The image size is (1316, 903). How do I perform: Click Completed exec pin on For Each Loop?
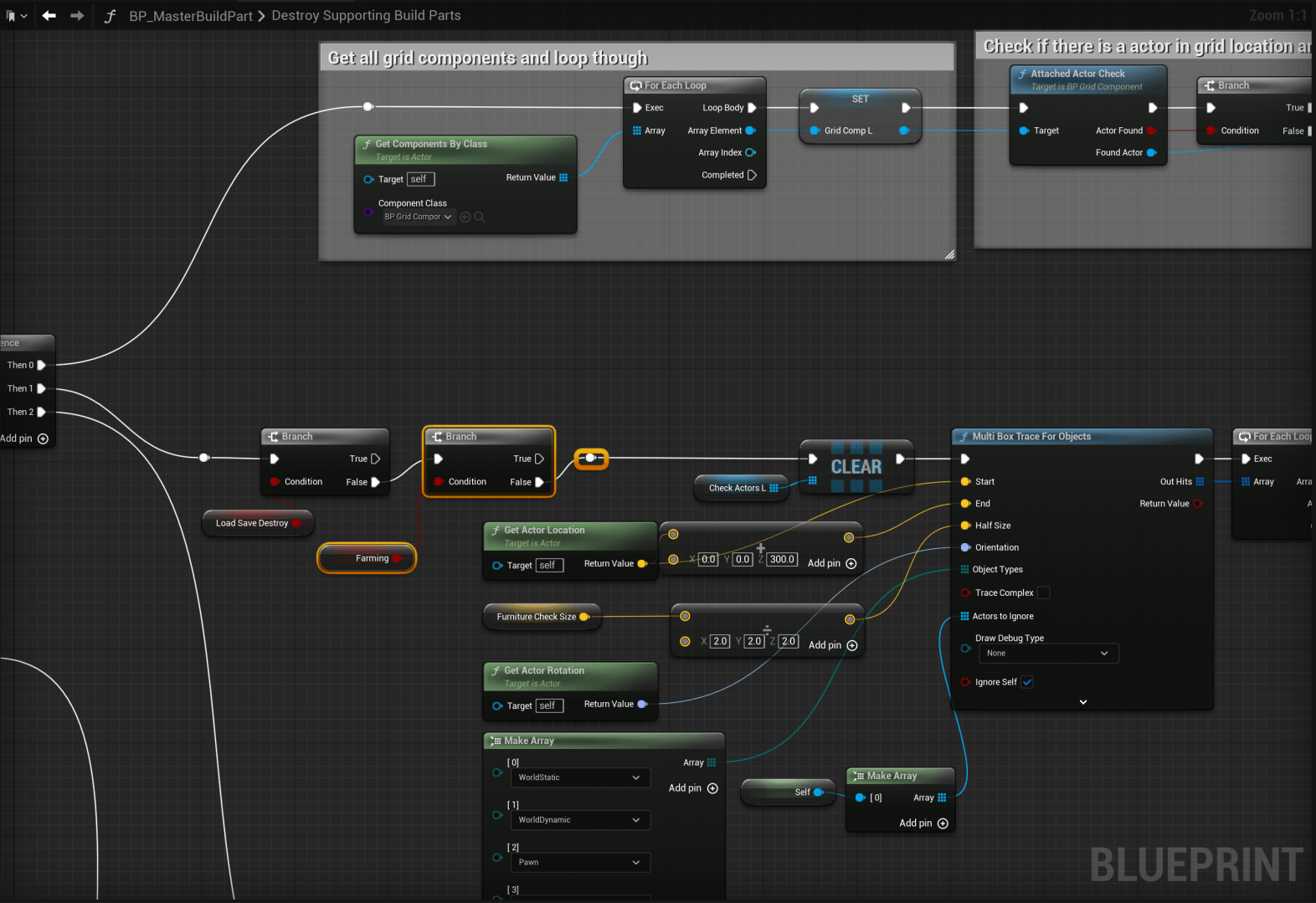[x=752, y=175]
